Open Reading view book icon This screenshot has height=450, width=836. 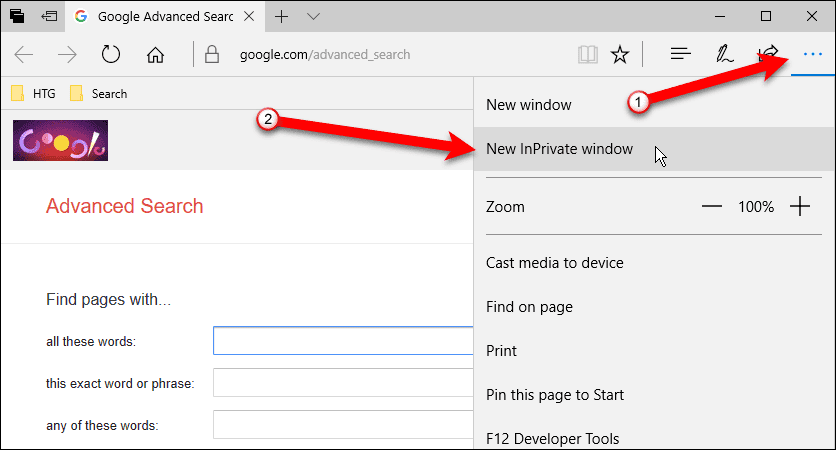tap(587, 54)
